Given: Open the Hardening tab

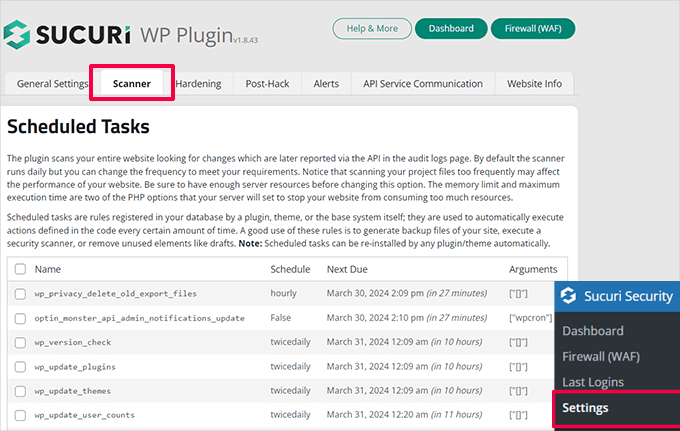Looking at the screenshot, I should (x=198, y=84).
